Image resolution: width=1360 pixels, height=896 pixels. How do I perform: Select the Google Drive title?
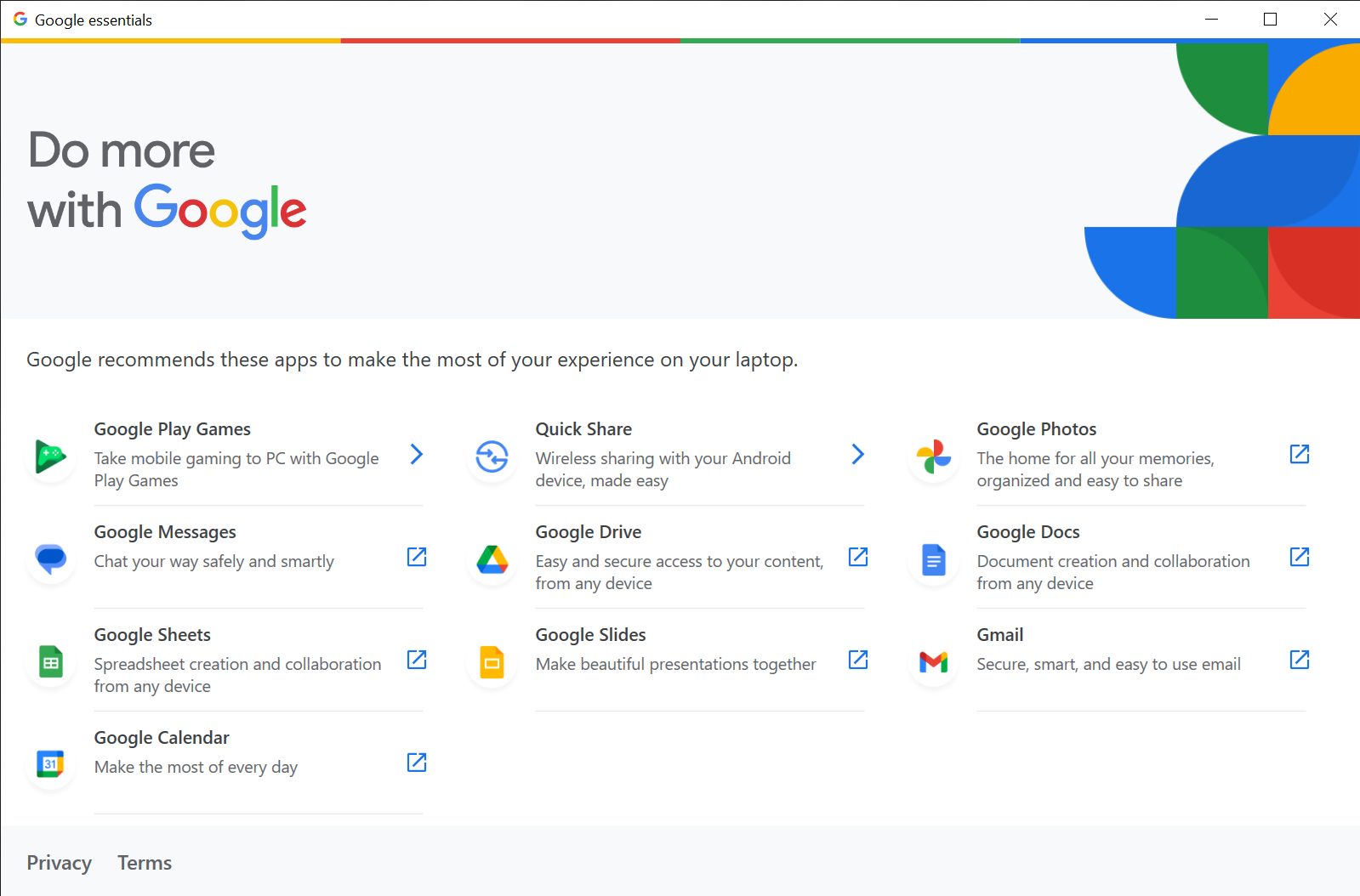(589, 532)
